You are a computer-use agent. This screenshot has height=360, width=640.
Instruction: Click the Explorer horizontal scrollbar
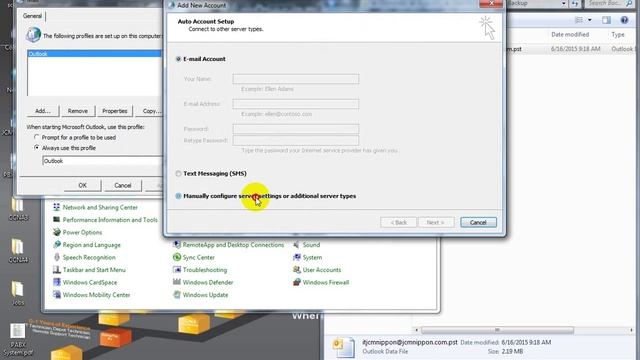coord(497,330)
